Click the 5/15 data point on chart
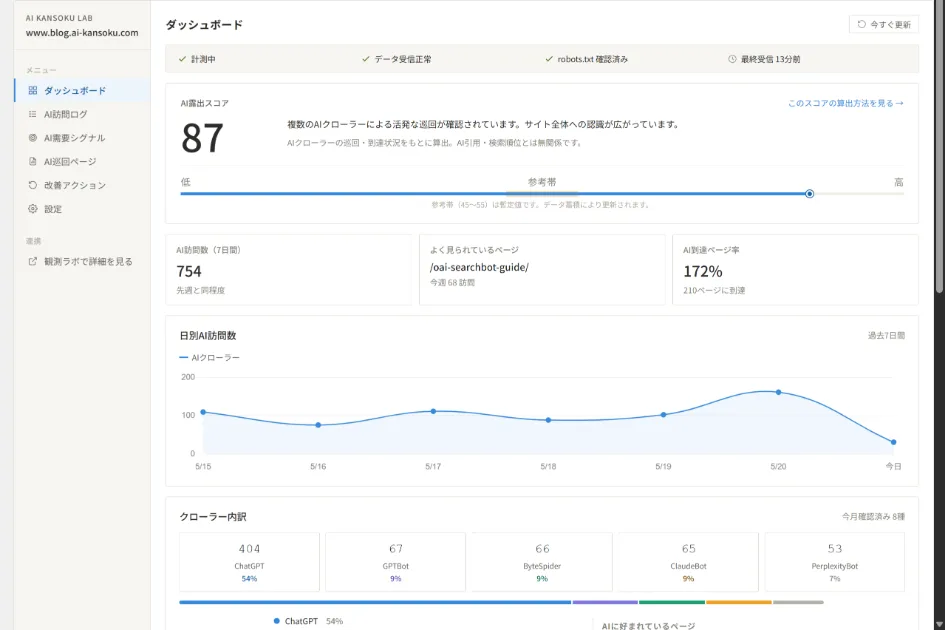The image size is (945, 630). click(203, 412)
